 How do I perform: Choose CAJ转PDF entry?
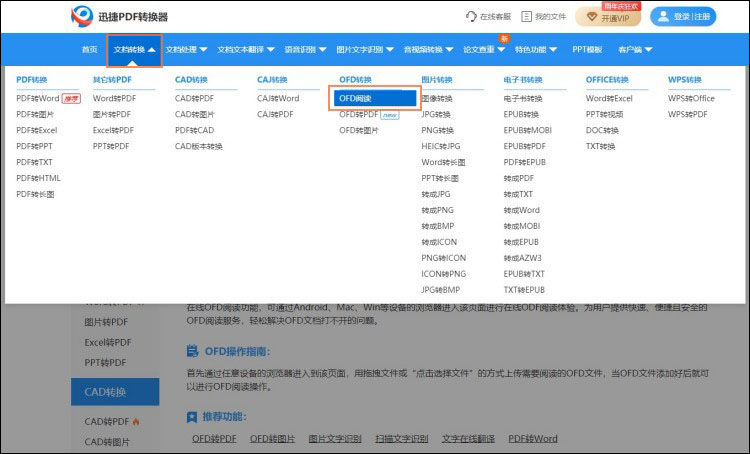275,114
